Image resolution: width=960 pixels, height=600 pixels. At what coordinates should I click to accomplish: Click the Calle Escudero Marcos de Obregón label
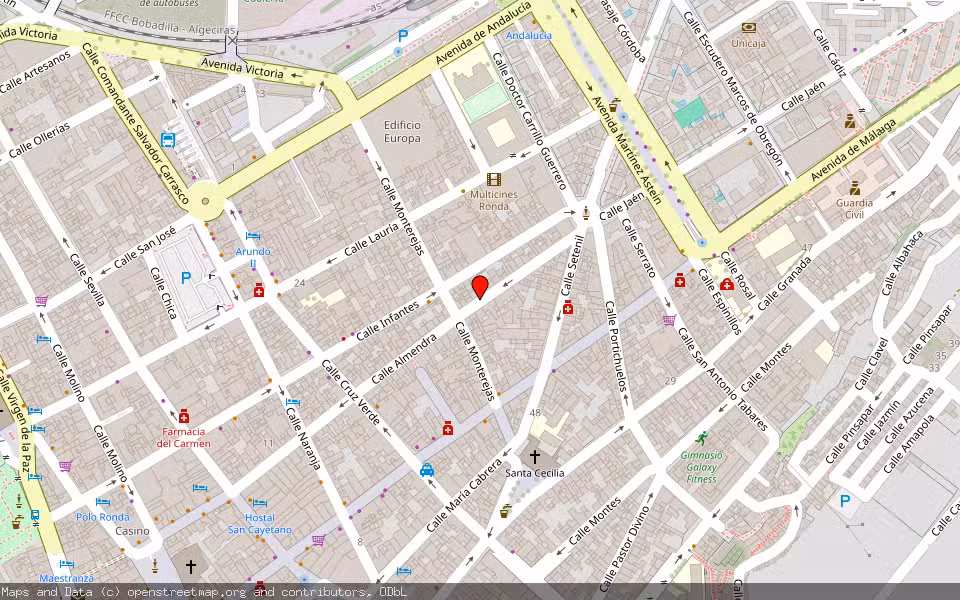coord(733,88)
